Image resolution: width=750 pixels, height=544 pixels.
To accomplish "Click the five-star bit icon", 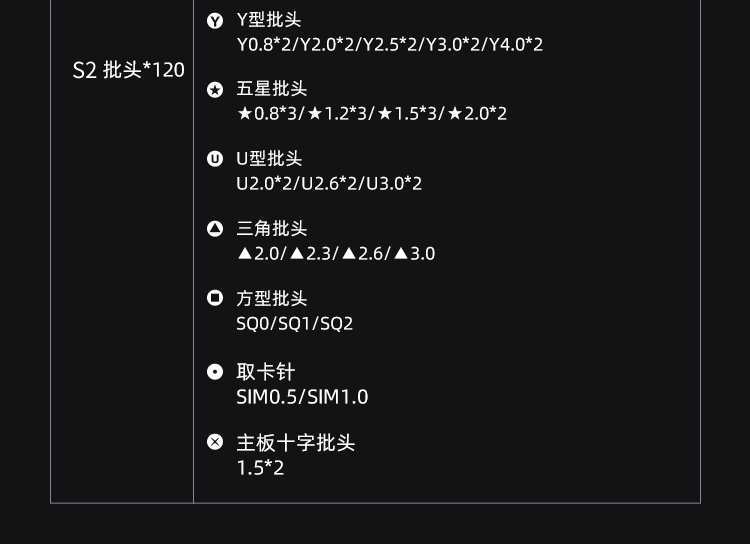I will tap(215, 90).
